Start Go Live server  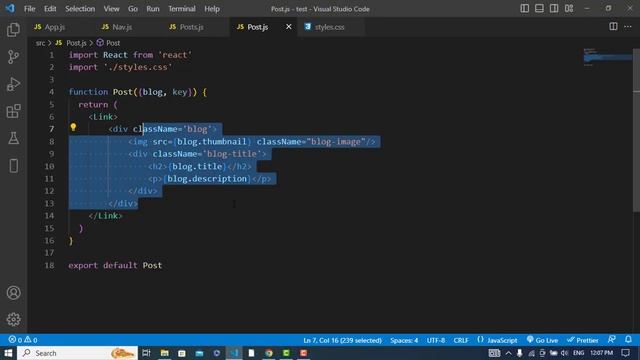(x=542, y=340)
